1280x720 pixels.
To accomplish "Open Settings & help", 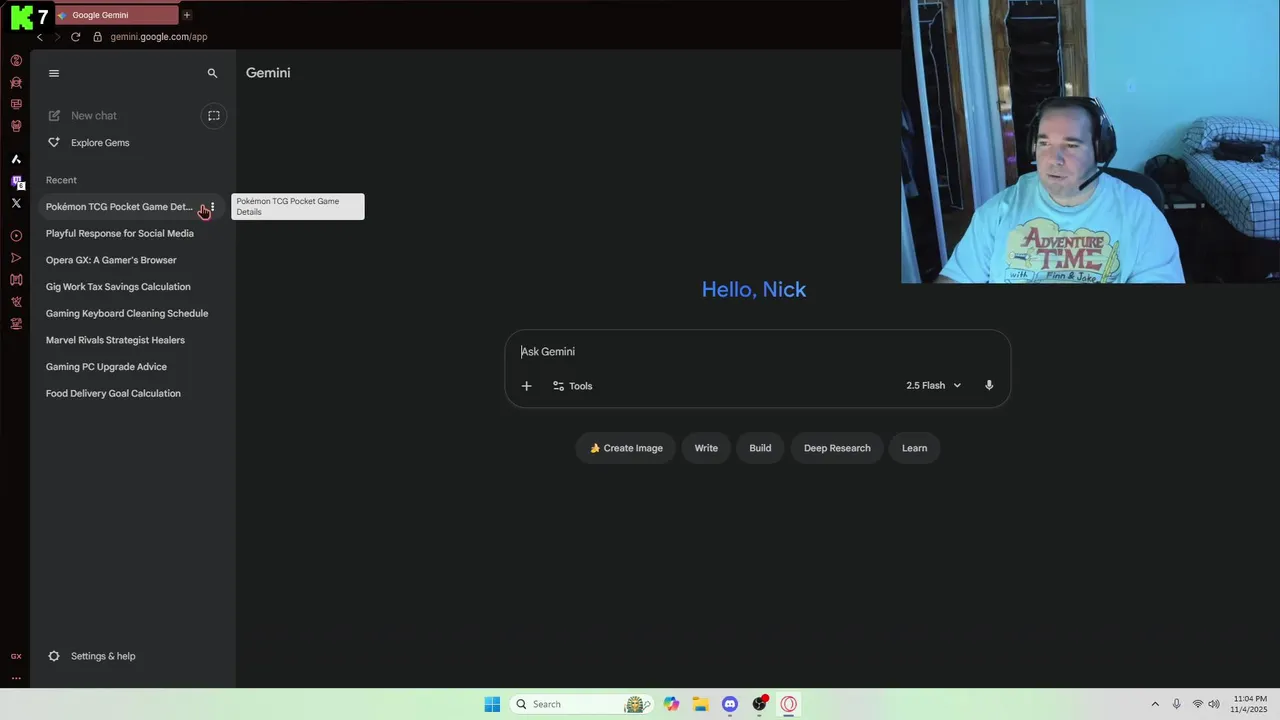I will (x=103, y=656).
